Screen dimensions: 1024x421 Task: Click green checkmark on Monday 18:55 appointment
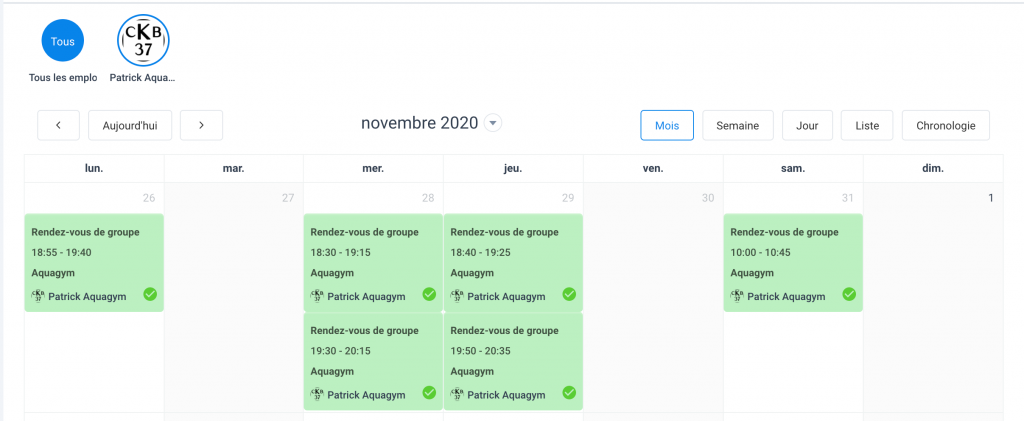(x=149, y=294)
